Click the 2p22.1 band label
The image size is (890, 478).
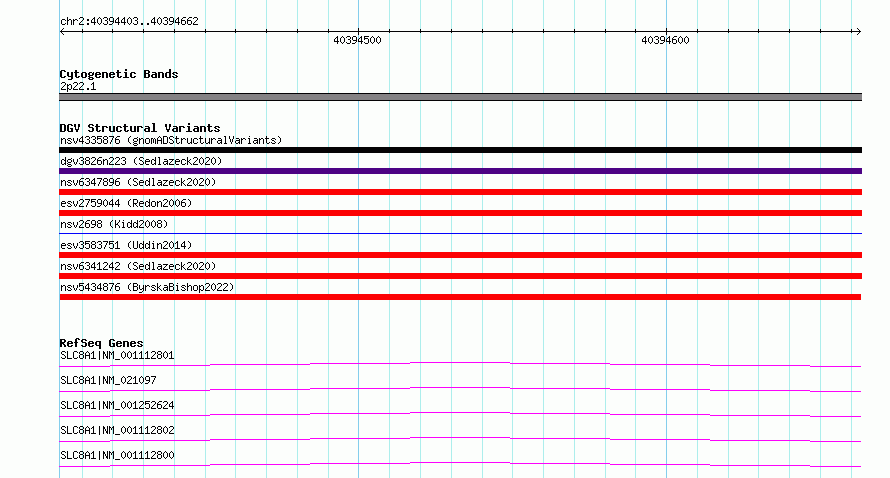tap(78, 86)
